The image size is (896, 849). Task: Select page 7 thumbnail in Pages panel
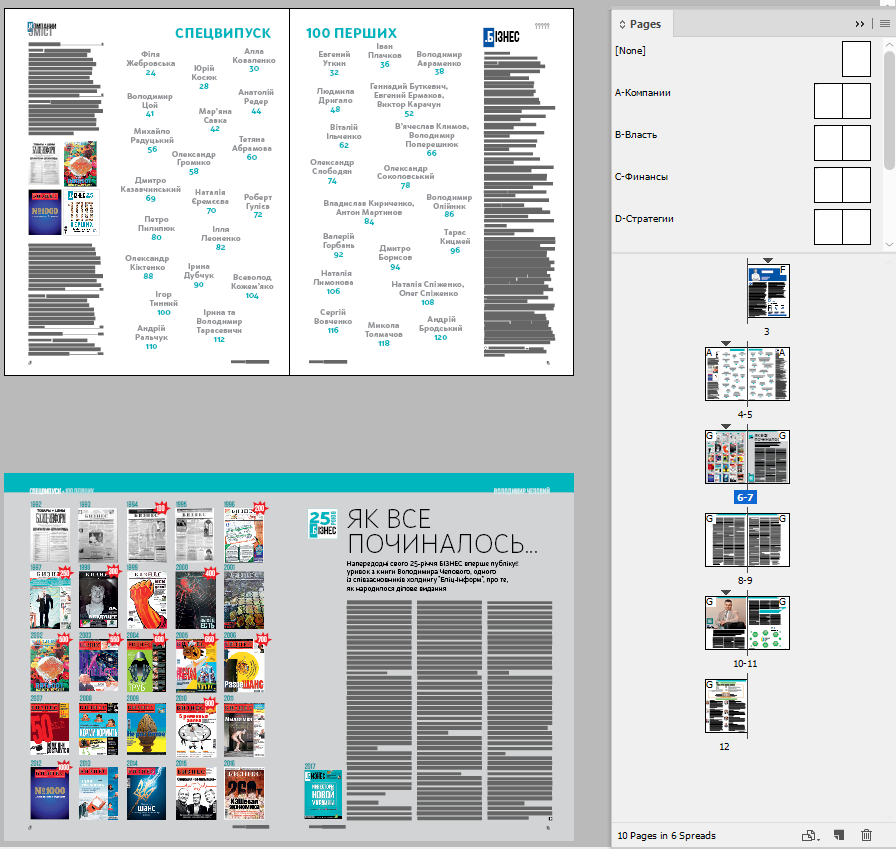pyautogui.click(x=769, y=457)
